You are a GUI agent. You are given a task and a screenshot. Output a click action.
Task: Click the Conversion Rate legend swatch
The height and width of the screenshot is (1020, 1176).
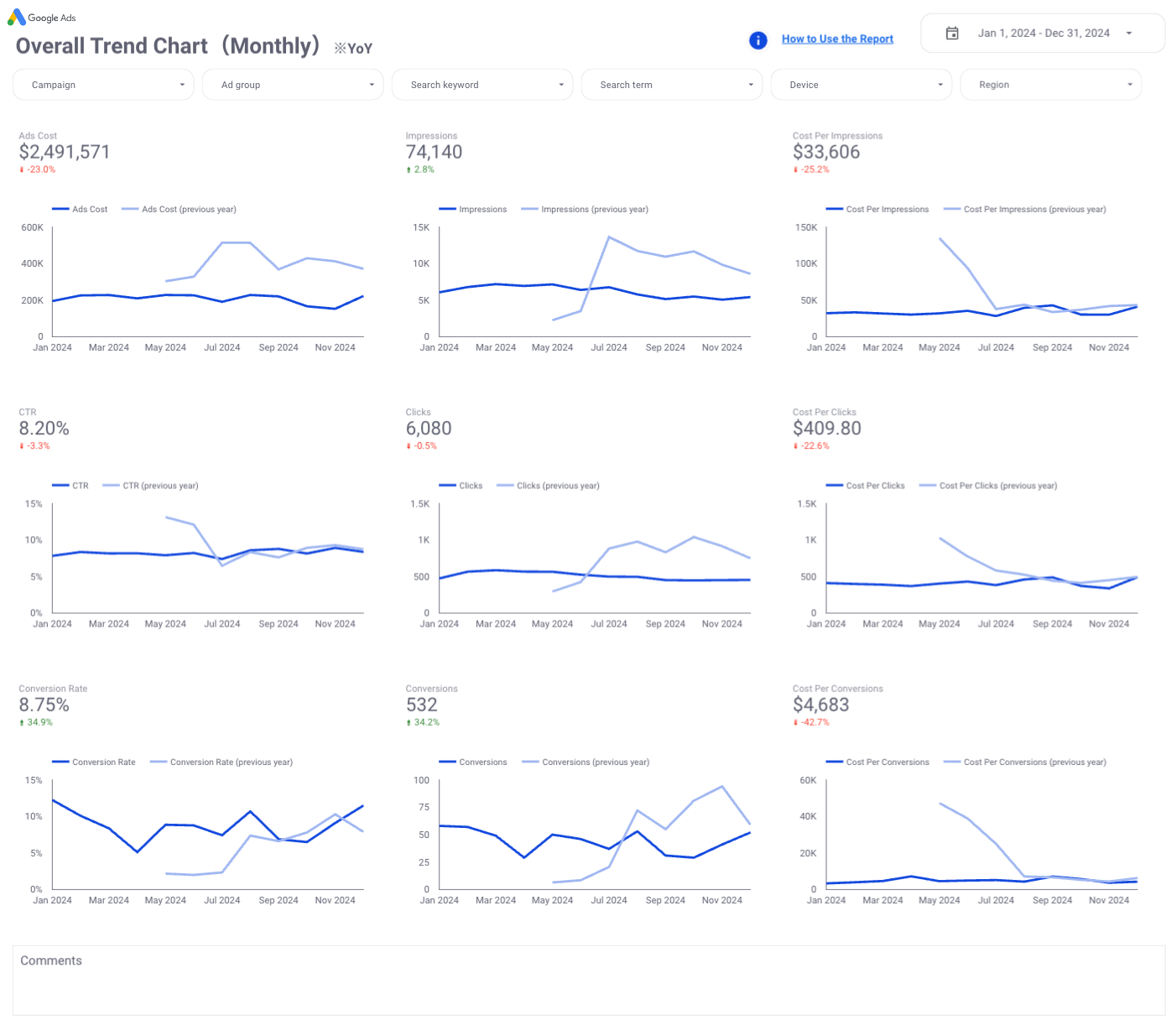[60, 762]
